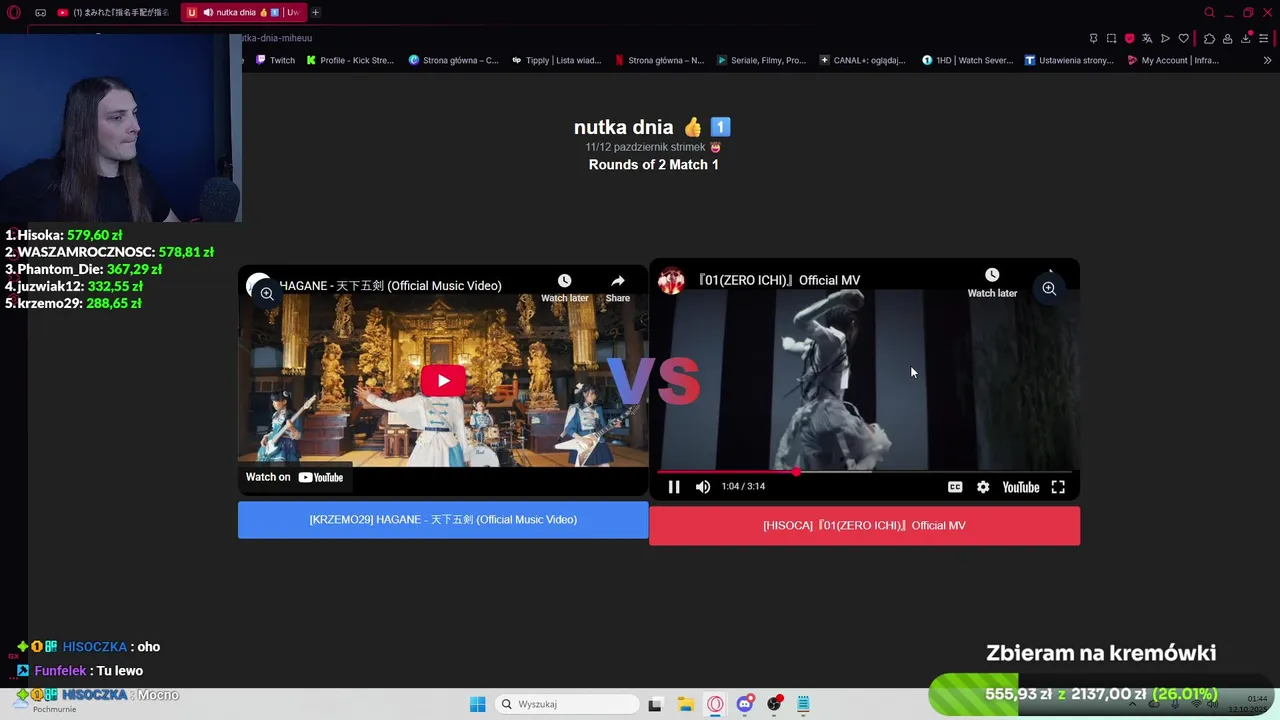Open the Windows Start menu

pos(478,704)
